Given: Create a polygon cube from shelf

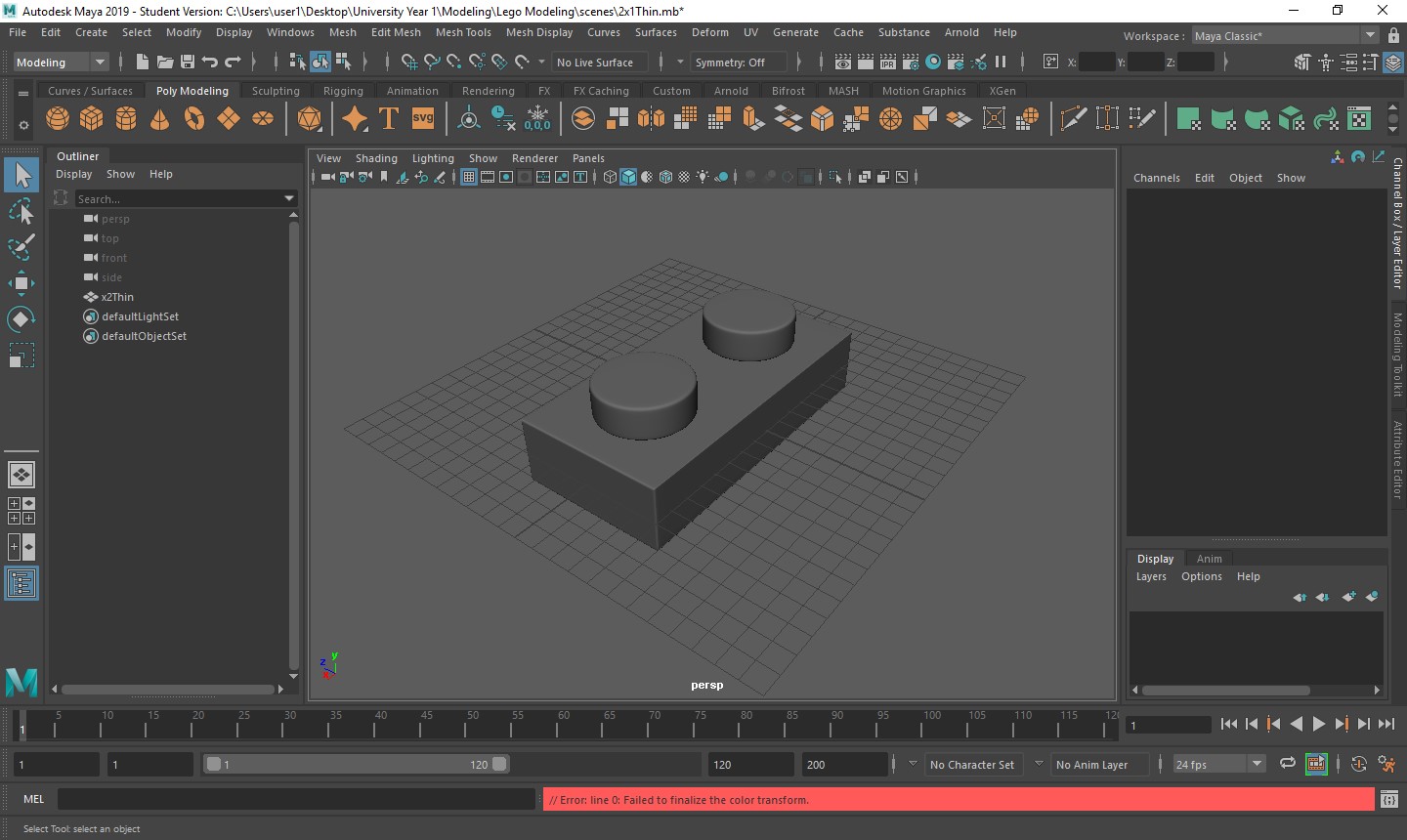Looking at the screenshot, I should click(92, 119).
